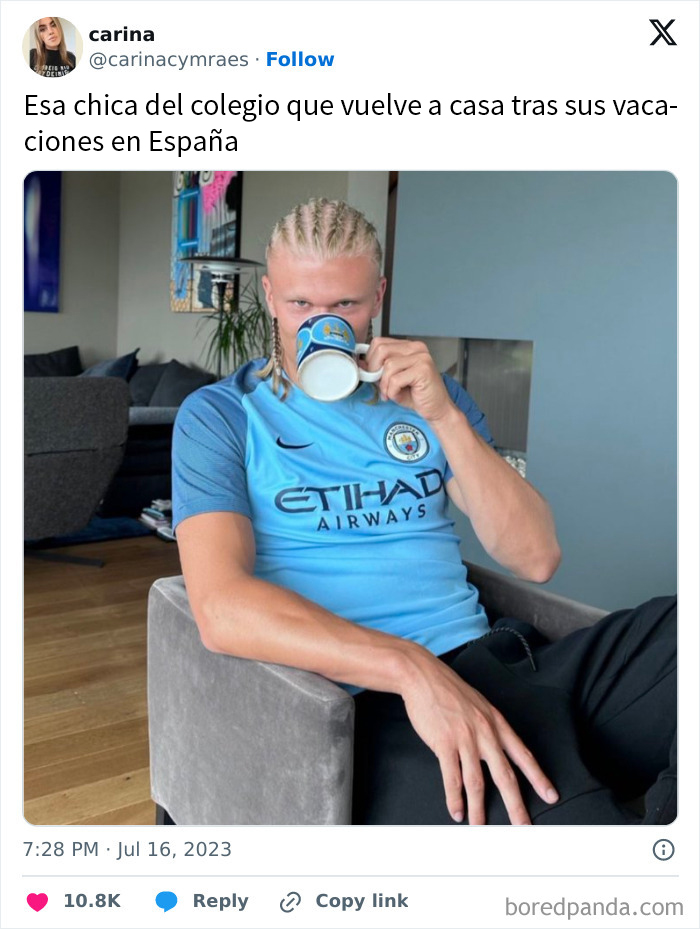Viewport: 700px width, 929px height.
Task: Click the blue reply speech bubble icon
Action: point(166,901)
